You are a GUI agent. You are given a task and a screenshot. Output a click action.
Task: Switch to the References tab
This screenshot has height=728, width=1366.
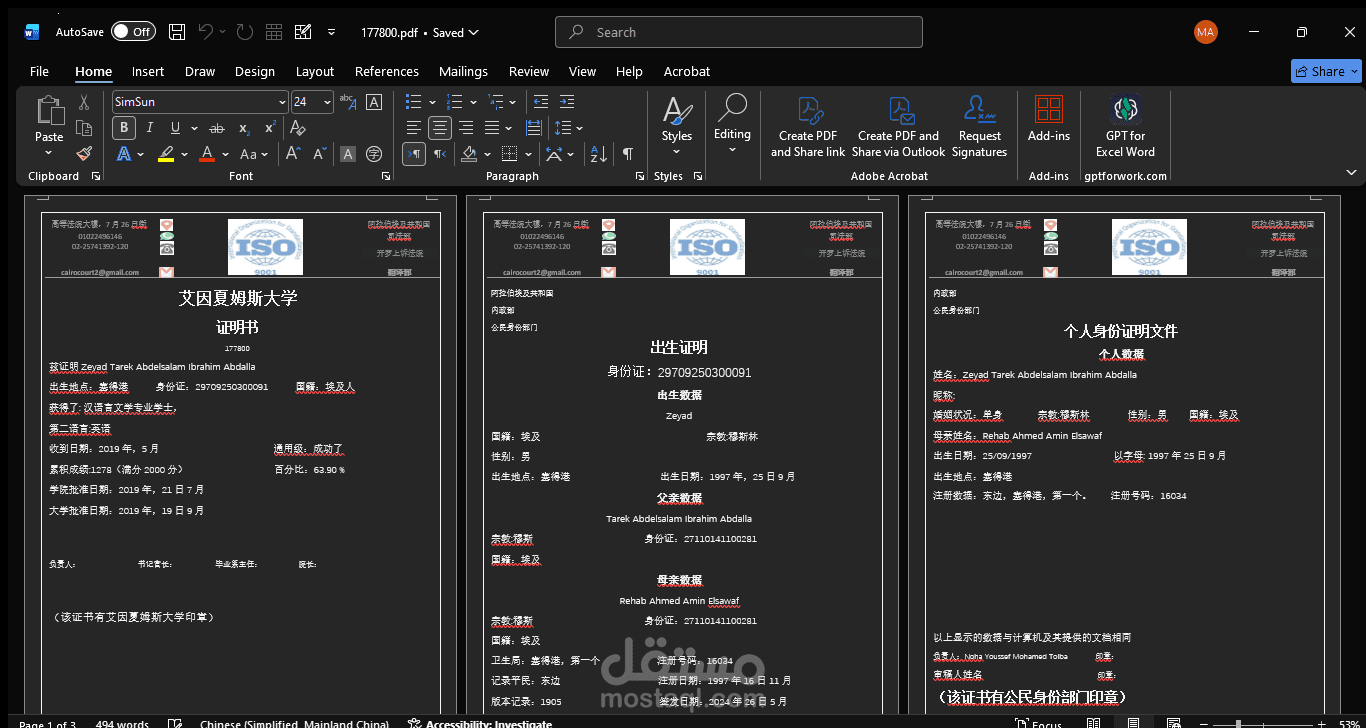(387, 71)
